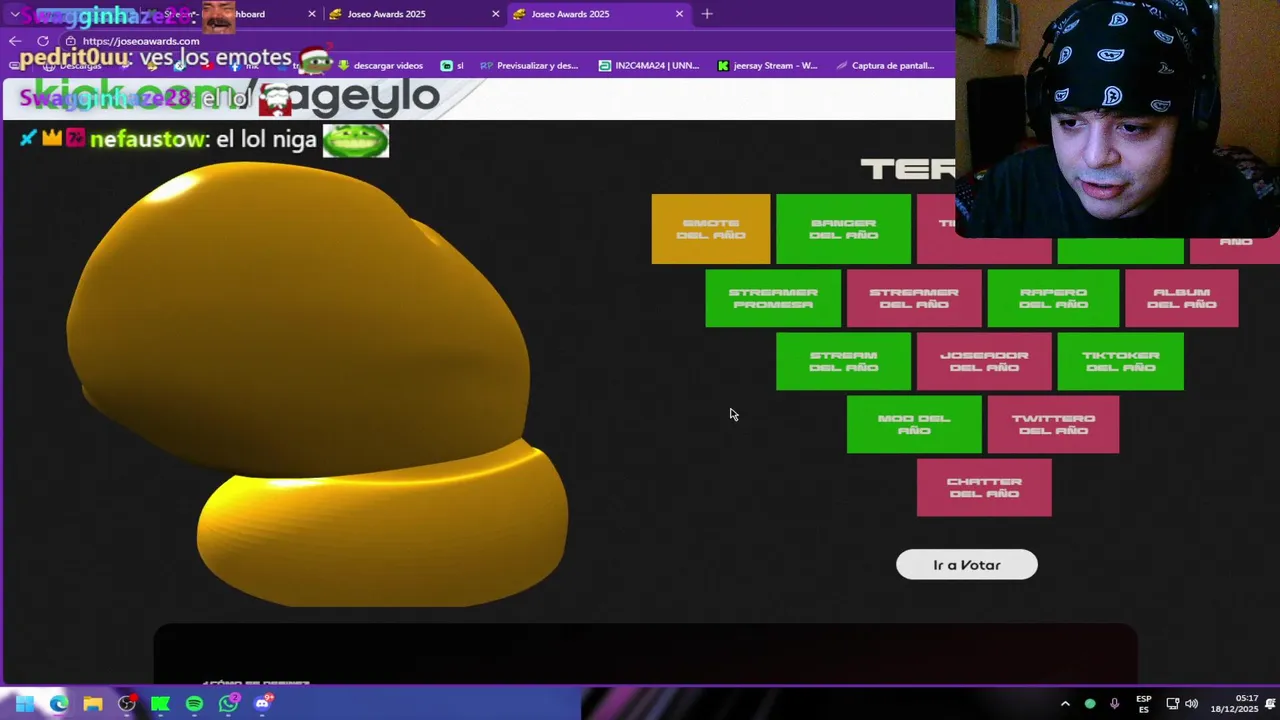Close the active Joseo Awards 2025 tab

pos(680,14)
